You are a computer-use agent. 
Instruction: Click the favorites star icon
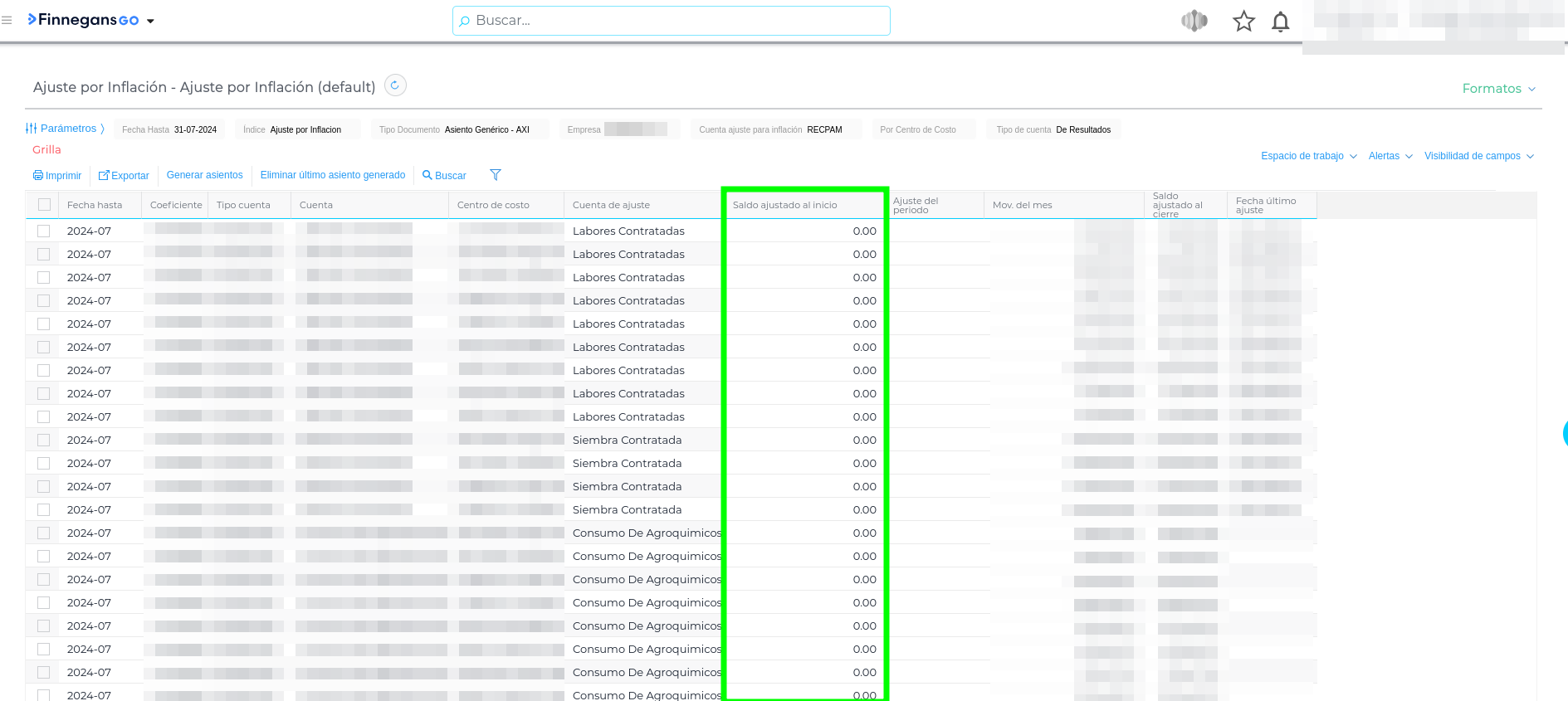[1243, 22]
